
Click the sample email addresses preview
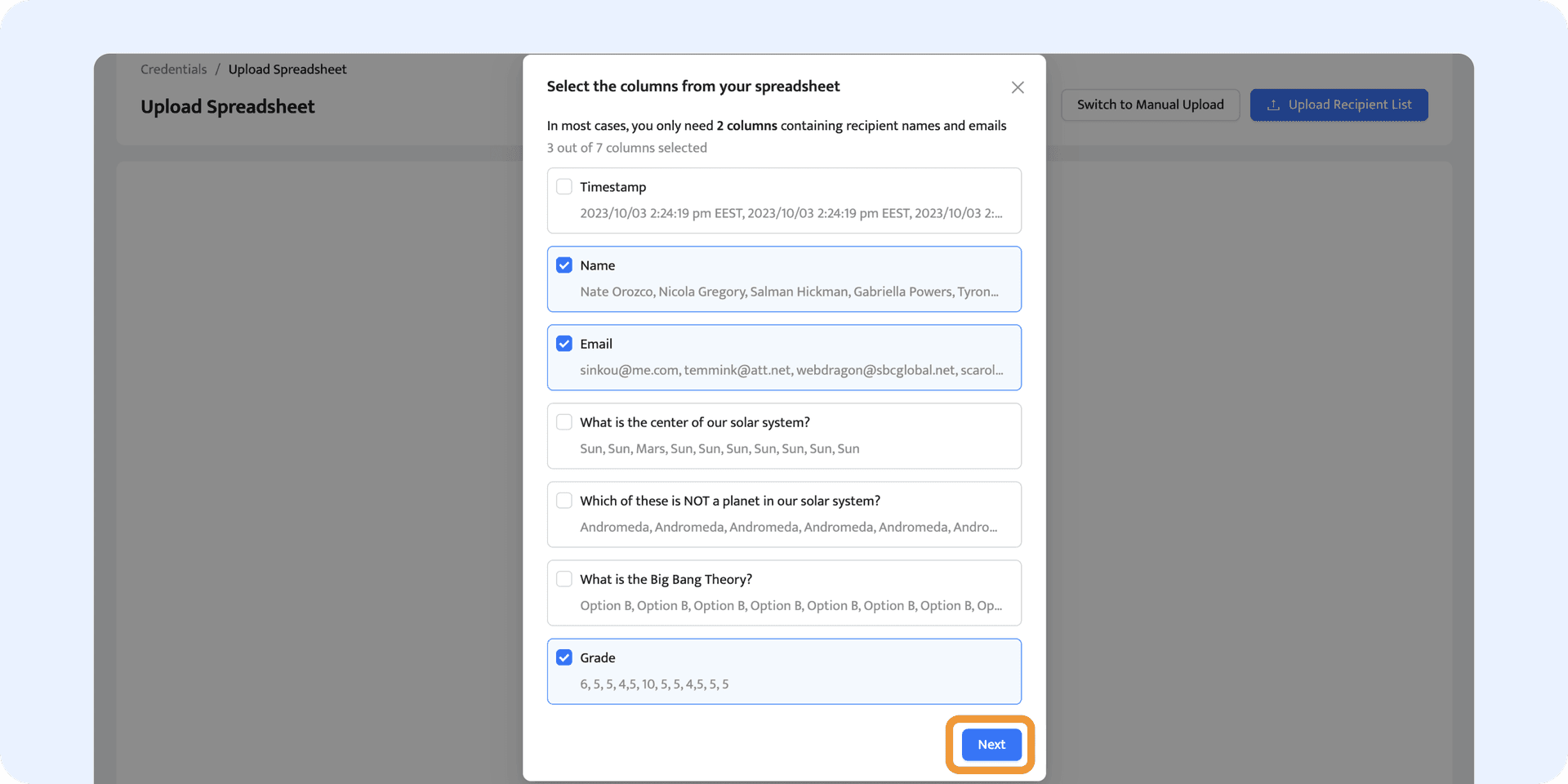pos(791,370)
